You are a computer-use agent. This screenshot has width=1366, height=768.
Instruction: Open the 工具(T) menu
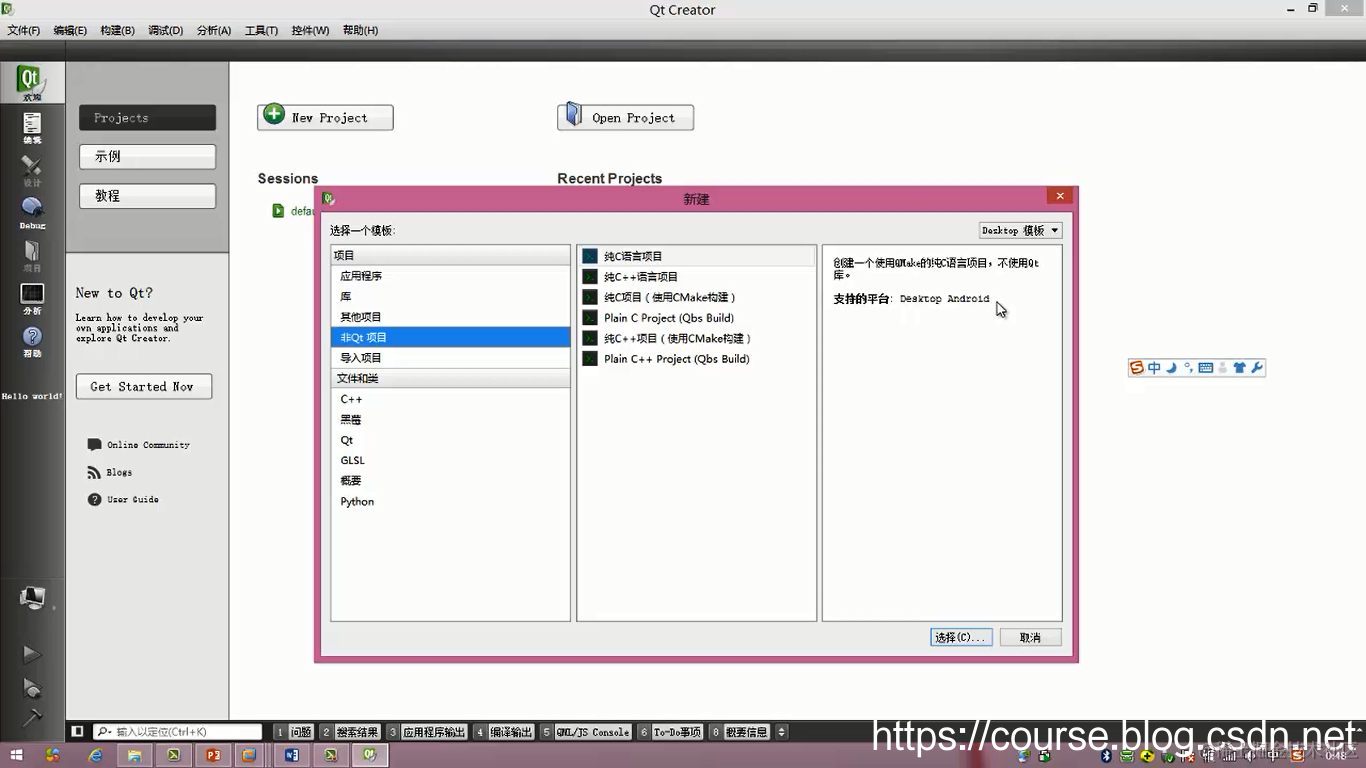pos(261,30)
